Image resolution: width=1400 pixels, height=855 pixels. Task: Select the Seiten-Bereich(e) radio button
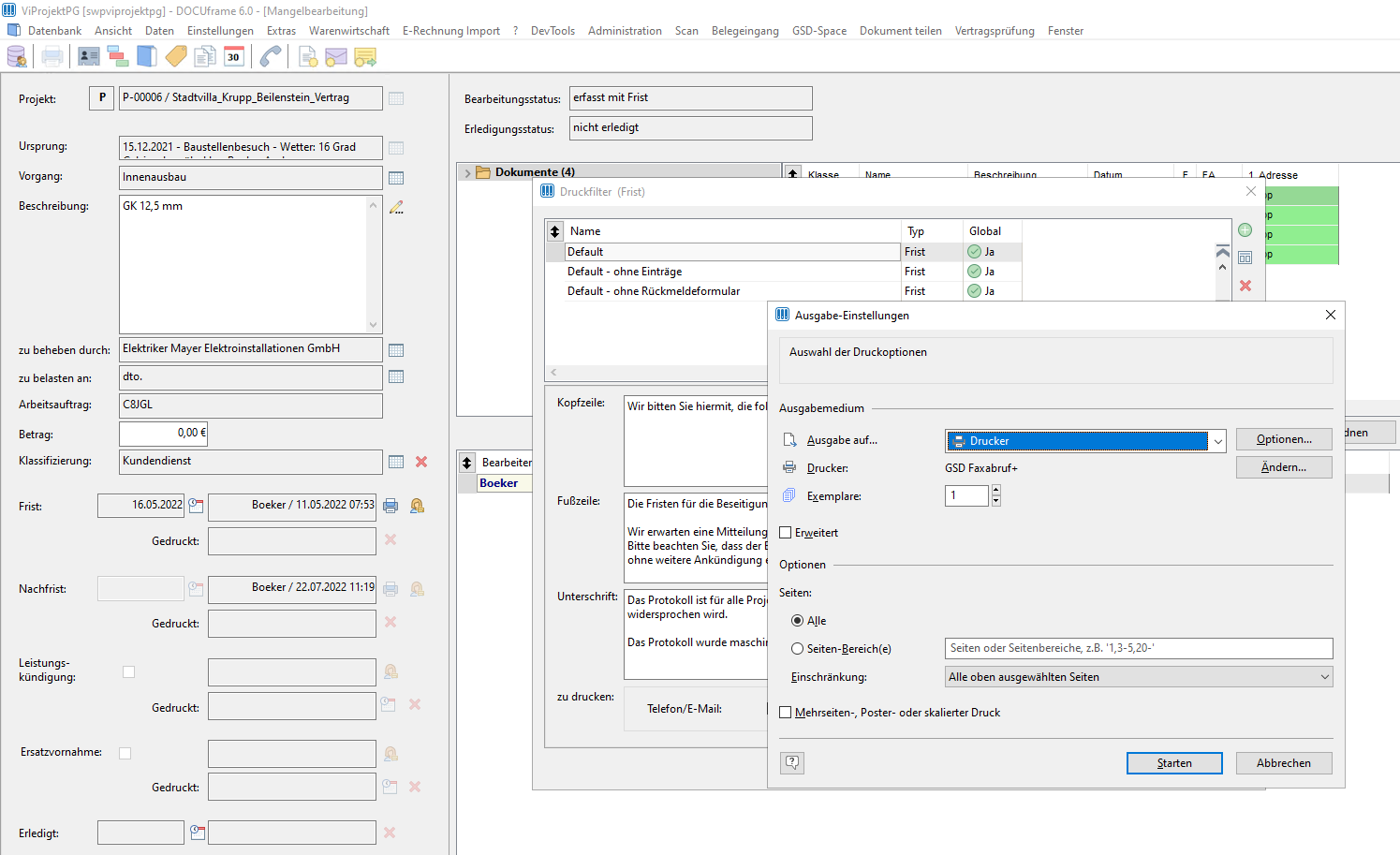tap(797, 648)
